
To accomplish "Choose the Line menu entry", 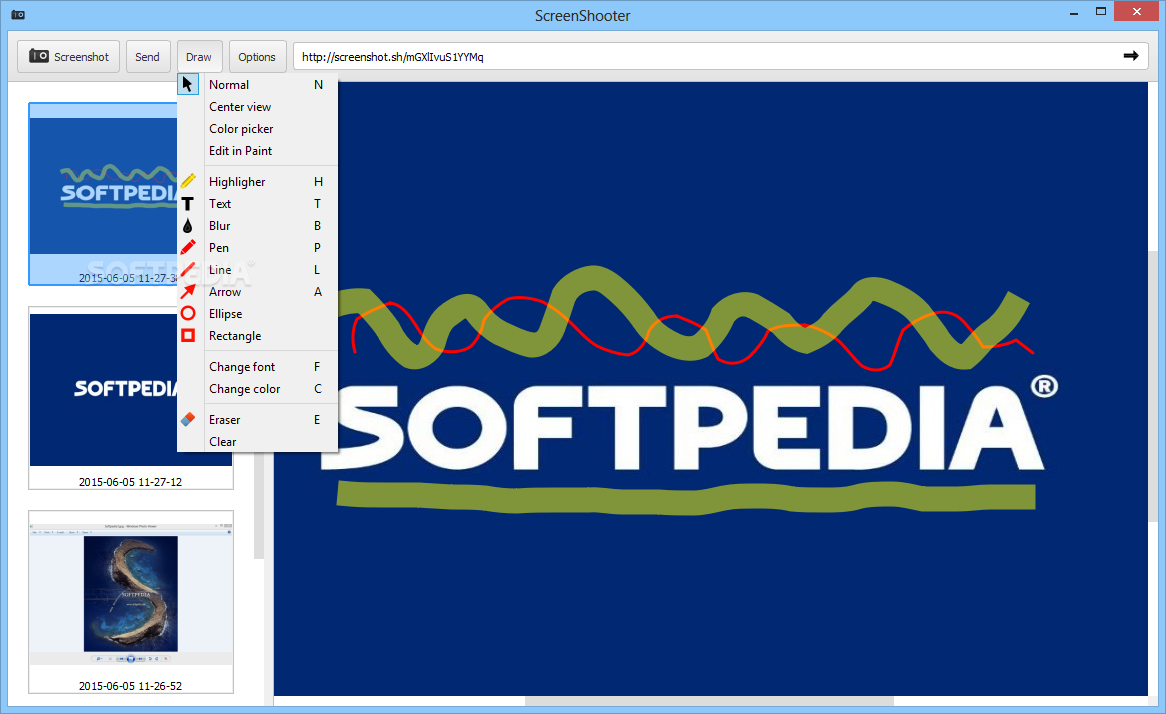I will point(257,269).
